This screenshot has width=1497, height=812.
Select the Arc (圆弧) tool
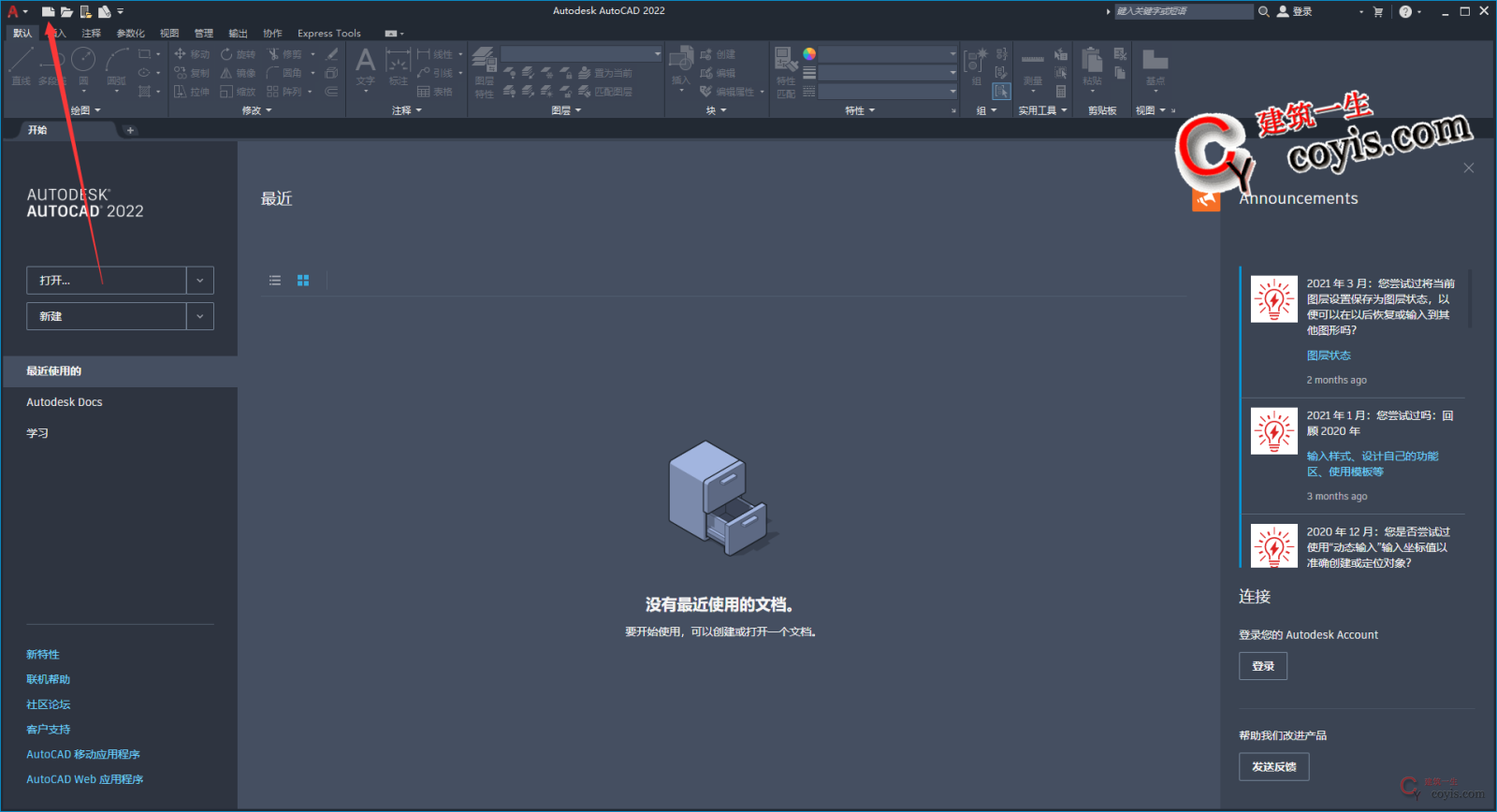click(117, 65)
